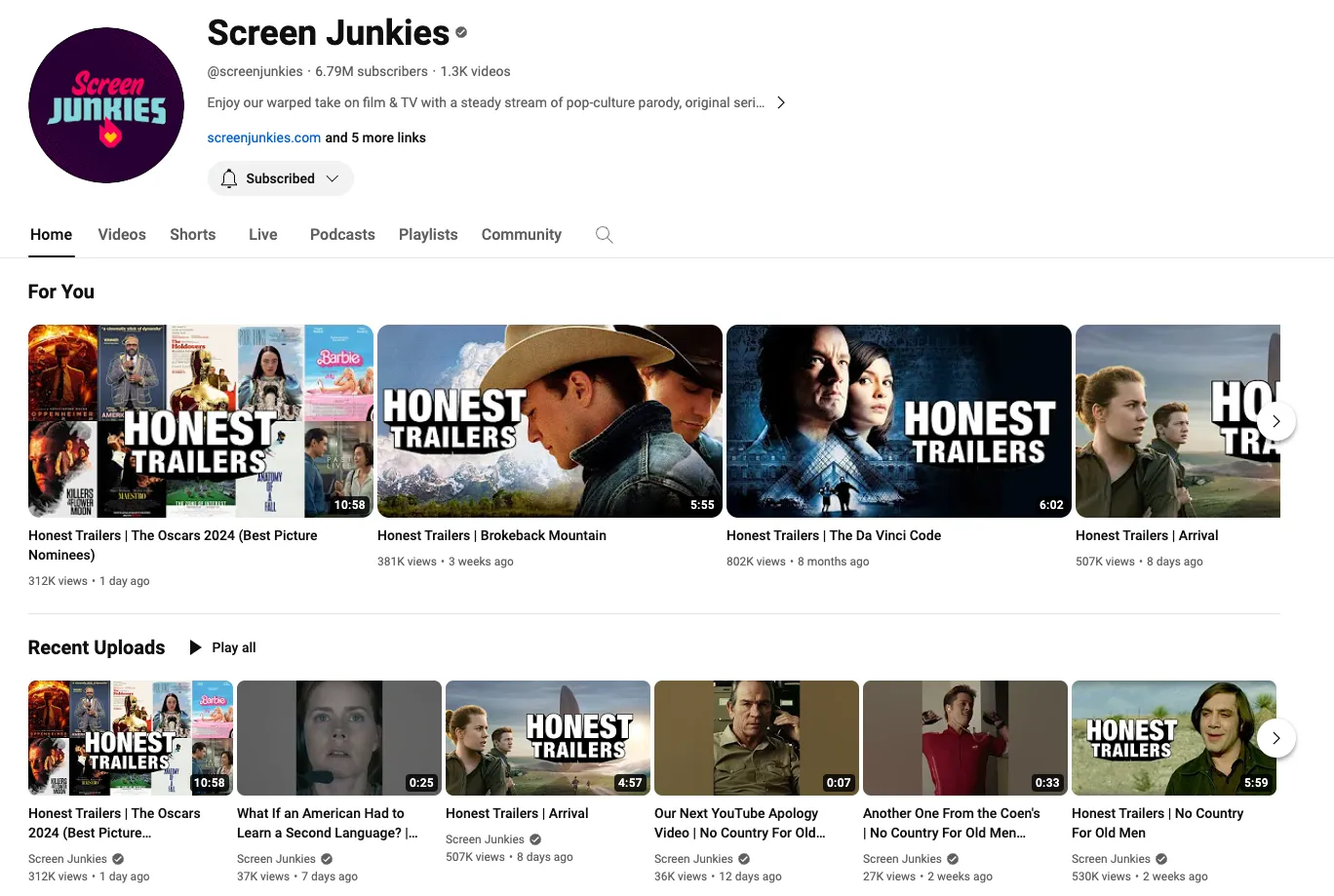Viewport: 1334px width, 896px height.
Task: Click title 'Our Next YouTube Apology Video'
Action: 742,823
